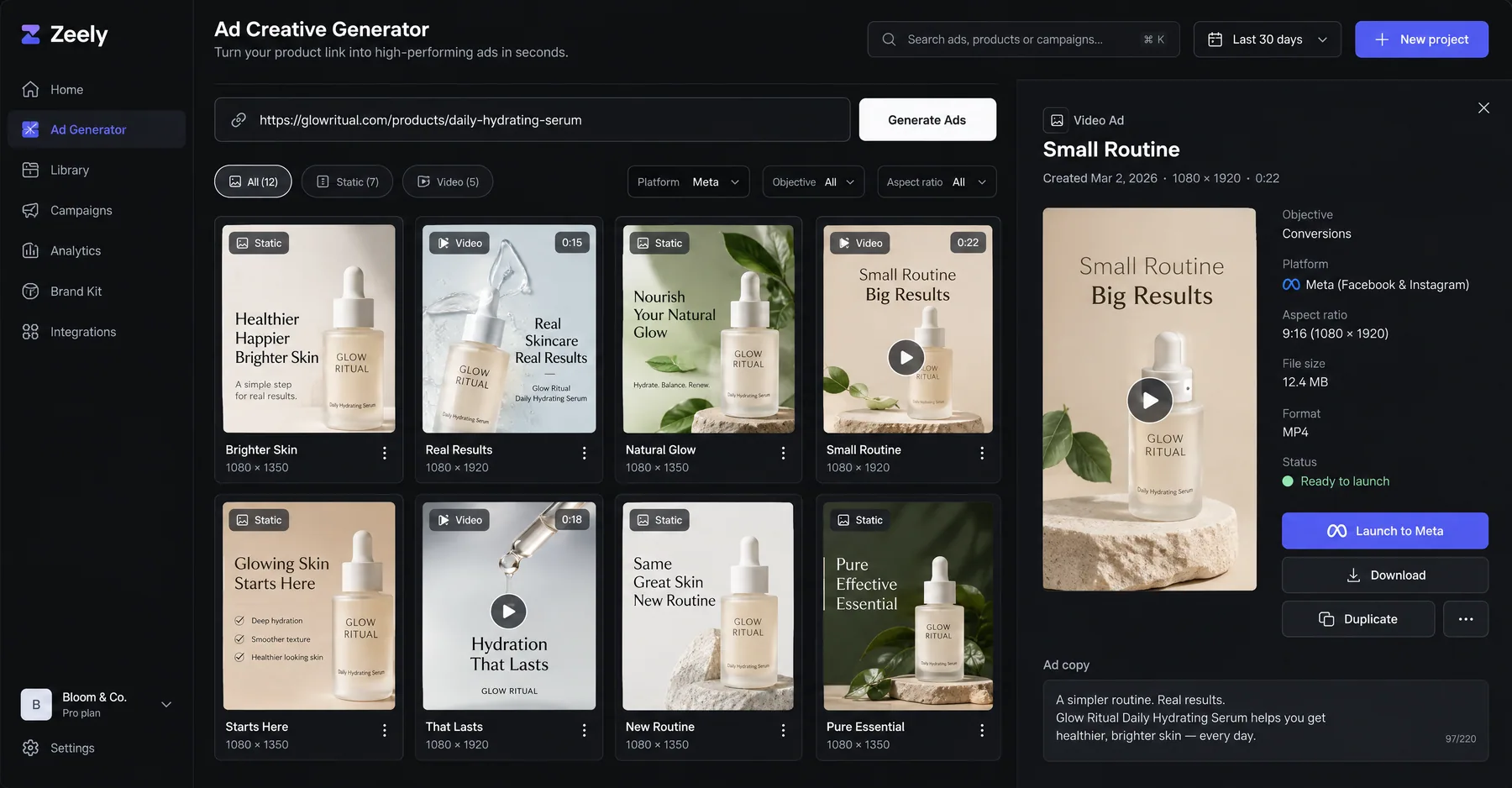Click the Generate Ads button
The height and width of the screenshot is (788, 1512).
pos(927,120)
